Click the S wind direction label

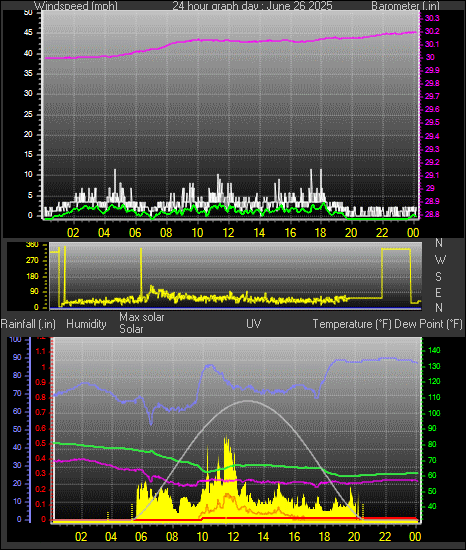pos(438,277)
